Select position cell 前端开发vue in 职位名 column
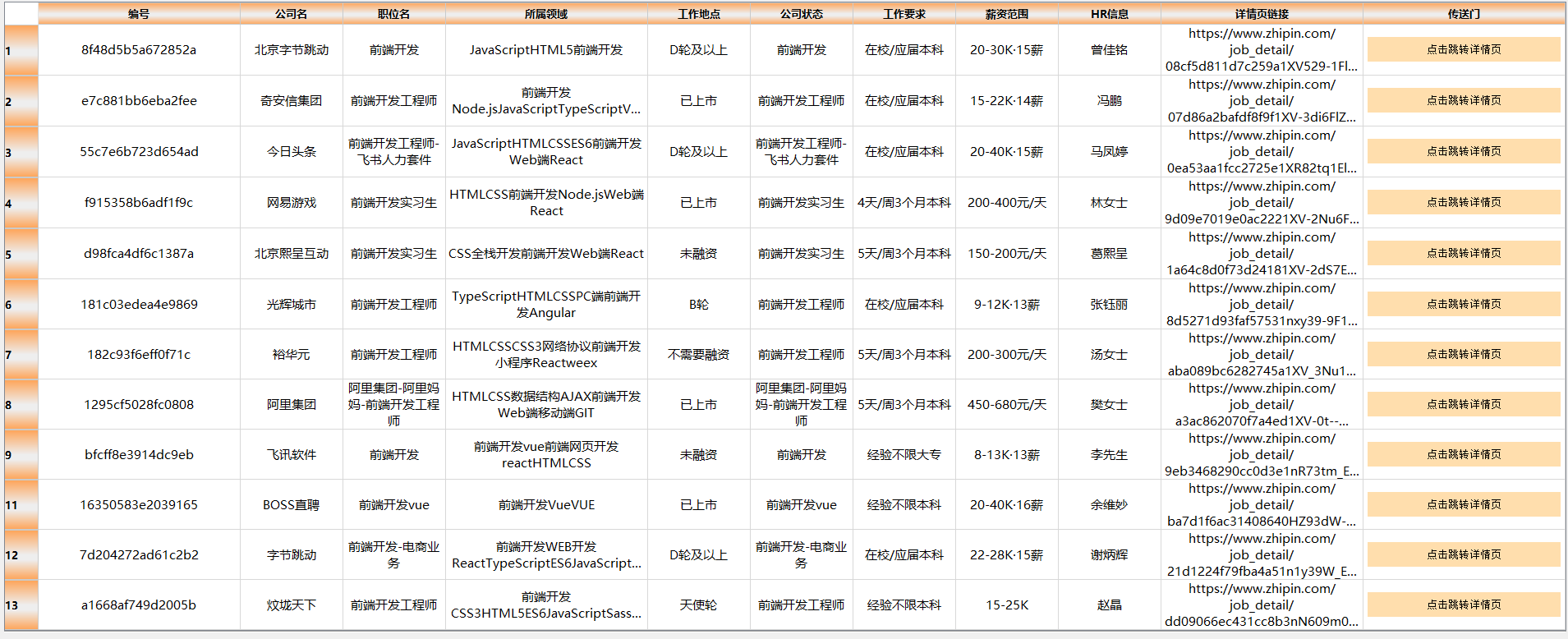Viewport: 1568px width, 639px height. click(x=393, y=504)
